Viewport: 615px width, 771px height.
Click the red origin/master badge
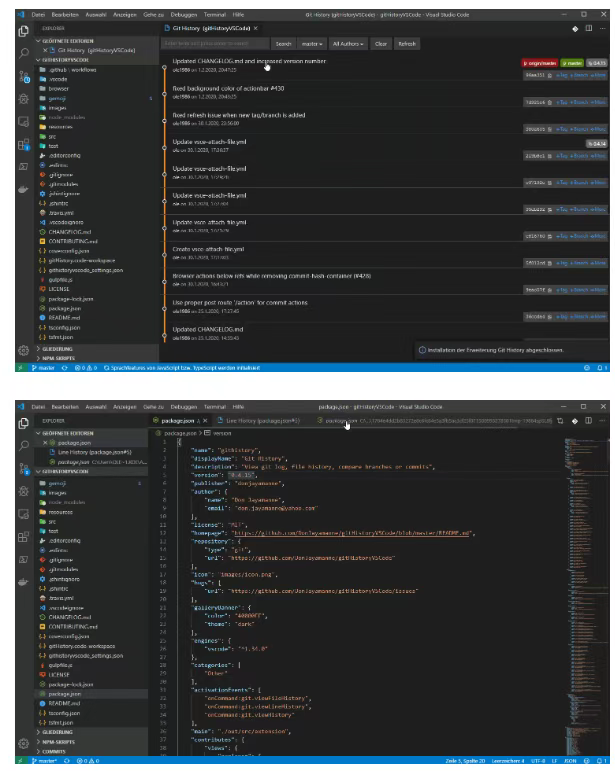tap(539, 63)
